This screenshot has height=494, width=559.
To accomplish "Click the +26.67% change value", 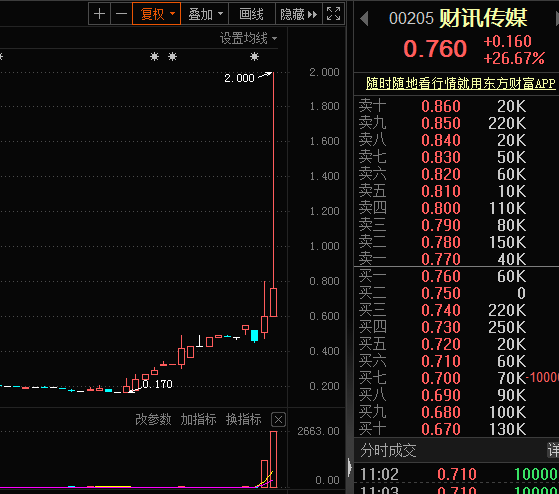I will [514, 58].
